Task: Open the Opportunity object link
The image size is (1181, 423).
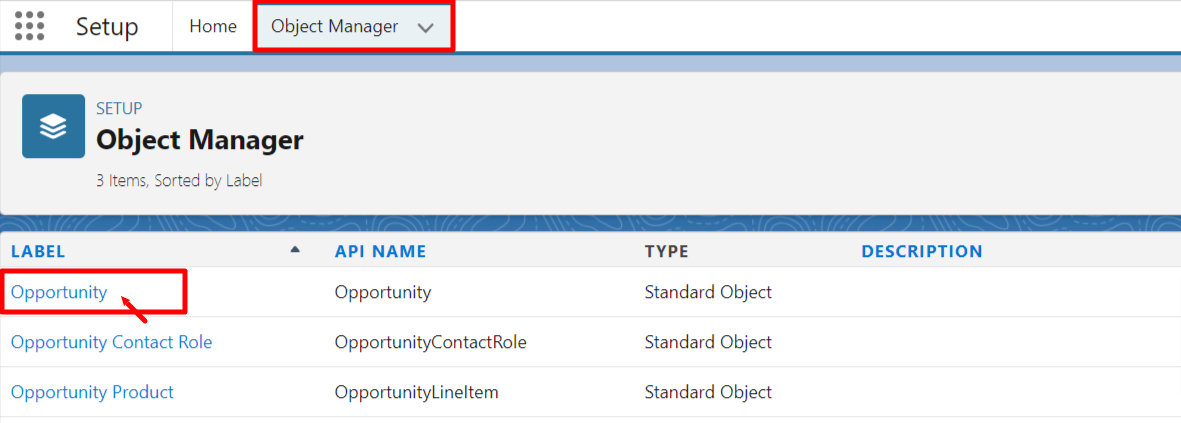Action: pos(59,292)
